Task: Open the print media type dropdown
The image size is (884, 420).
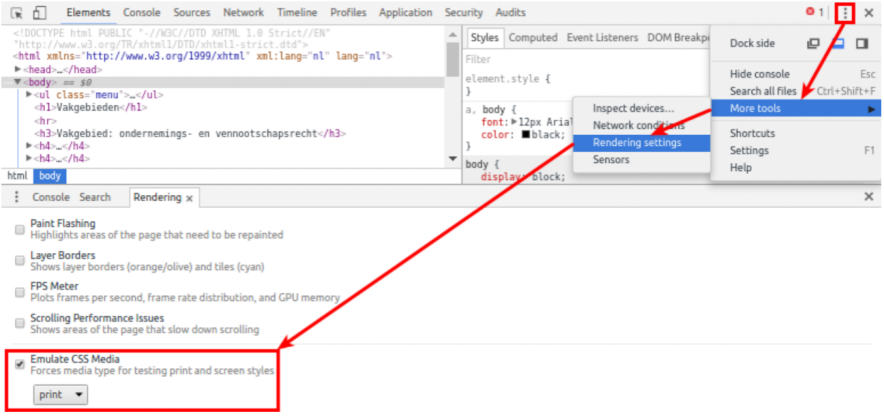Action: 61,395
